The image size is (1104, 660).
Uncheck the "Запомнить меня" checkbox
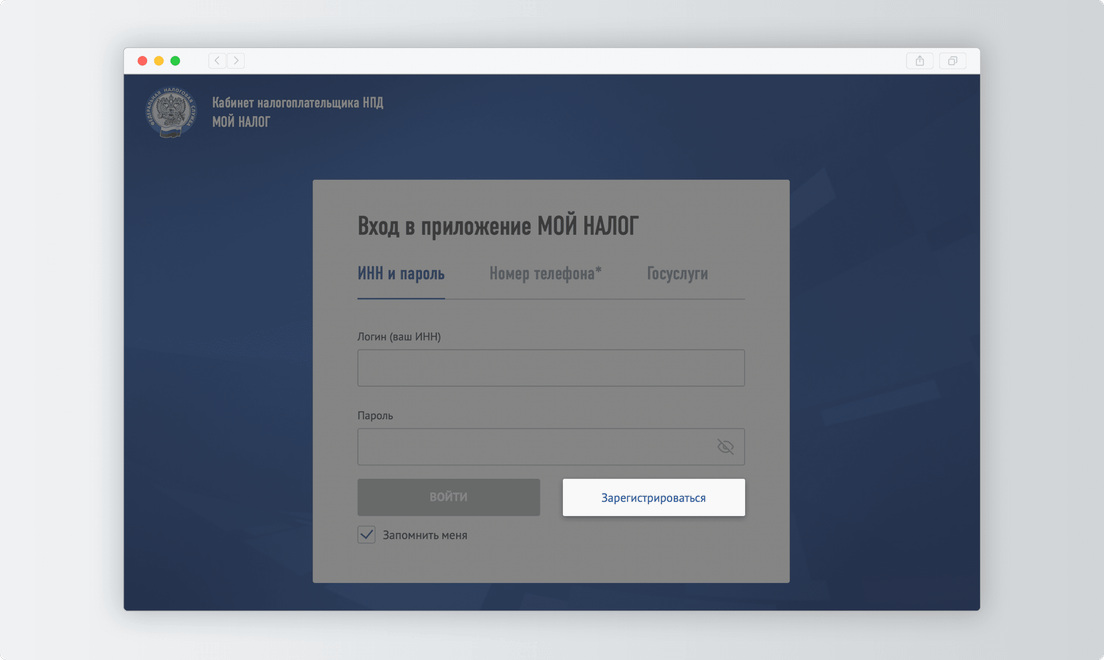pos(366,535)
